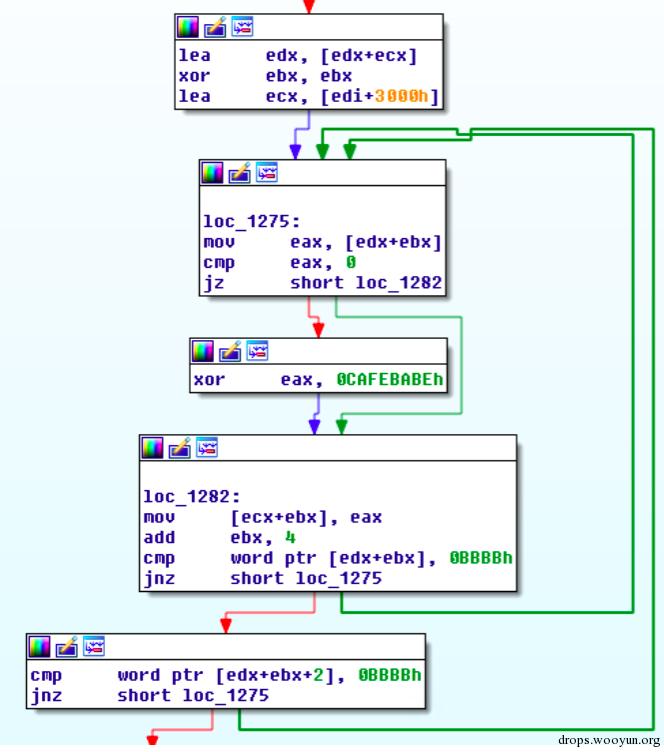Screen dimensions: 664x752
Task: Click color icon on loc_1275 node
Action: [212, 173]
